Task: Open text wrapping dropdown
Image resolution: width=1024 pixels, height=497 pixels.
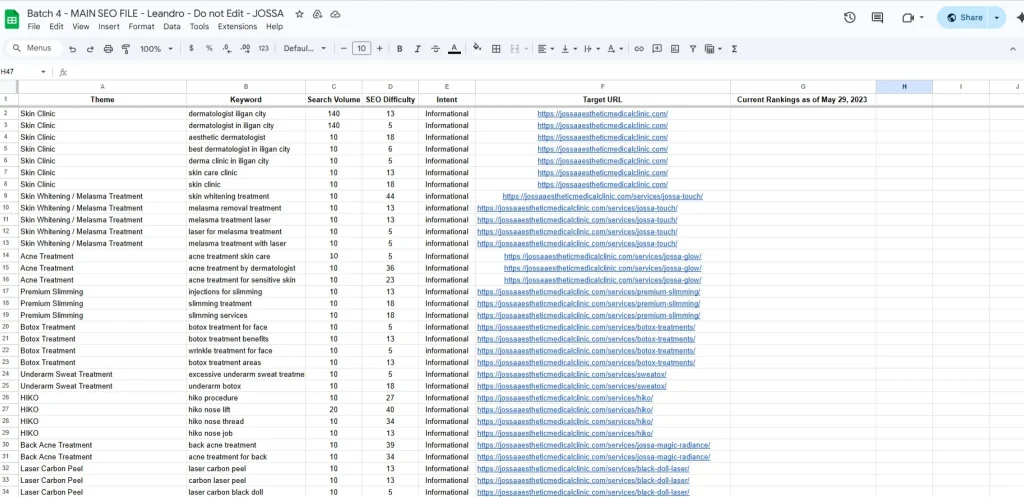Action: (591, 49)
